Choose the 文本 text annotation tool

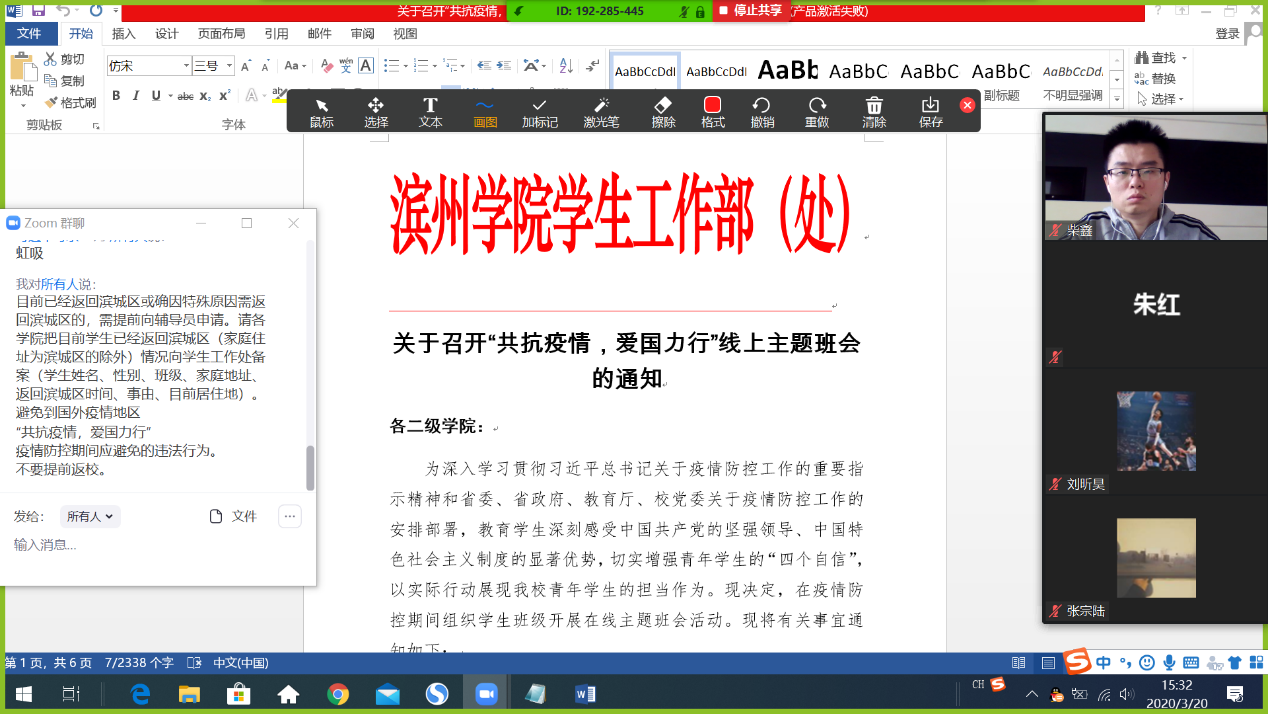tap(430, 112)
